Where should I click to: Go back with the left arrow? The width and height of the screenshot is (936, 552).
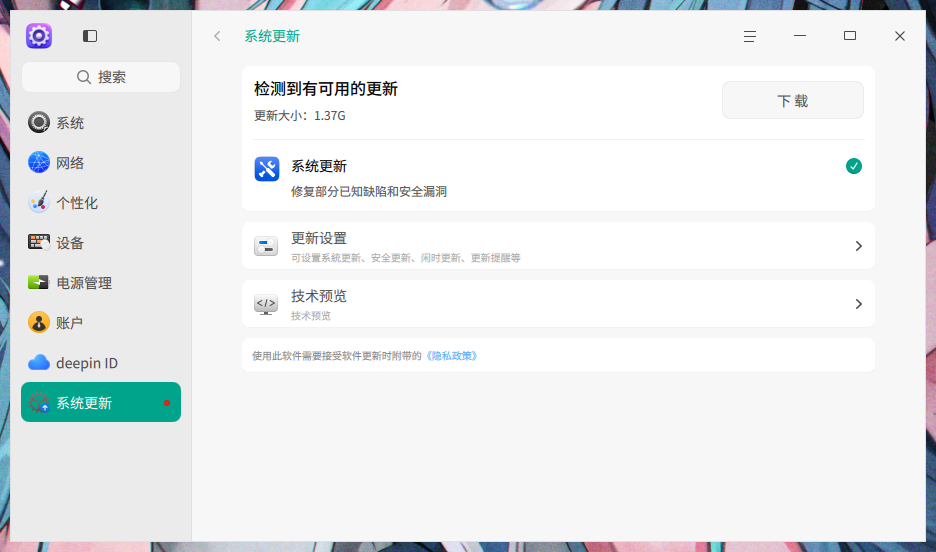click(217, 36)
